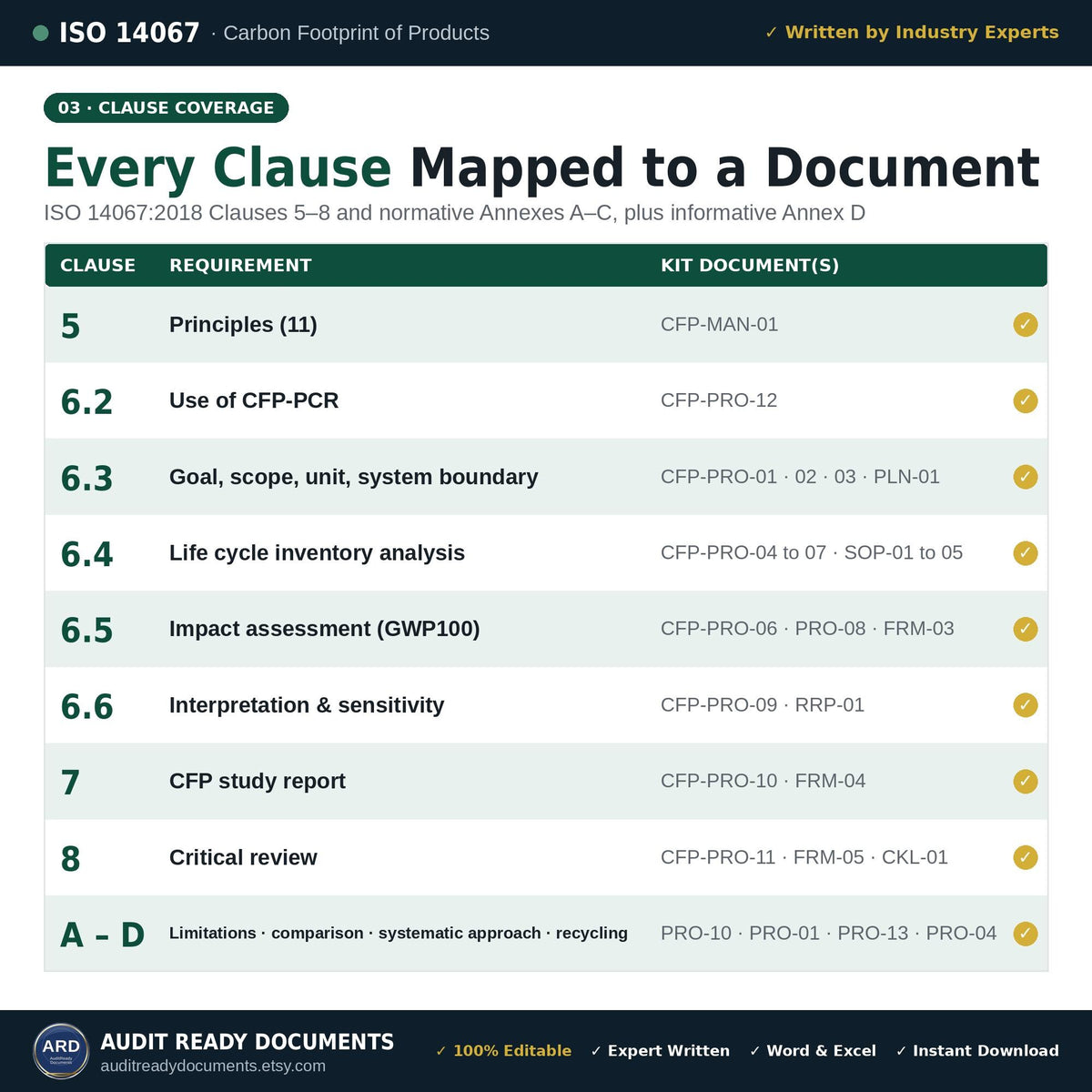Click the gold checkmark in the Goal, scope row
The width and height of the screenshot is (1092, 1092).
[x=1026, y=477]
